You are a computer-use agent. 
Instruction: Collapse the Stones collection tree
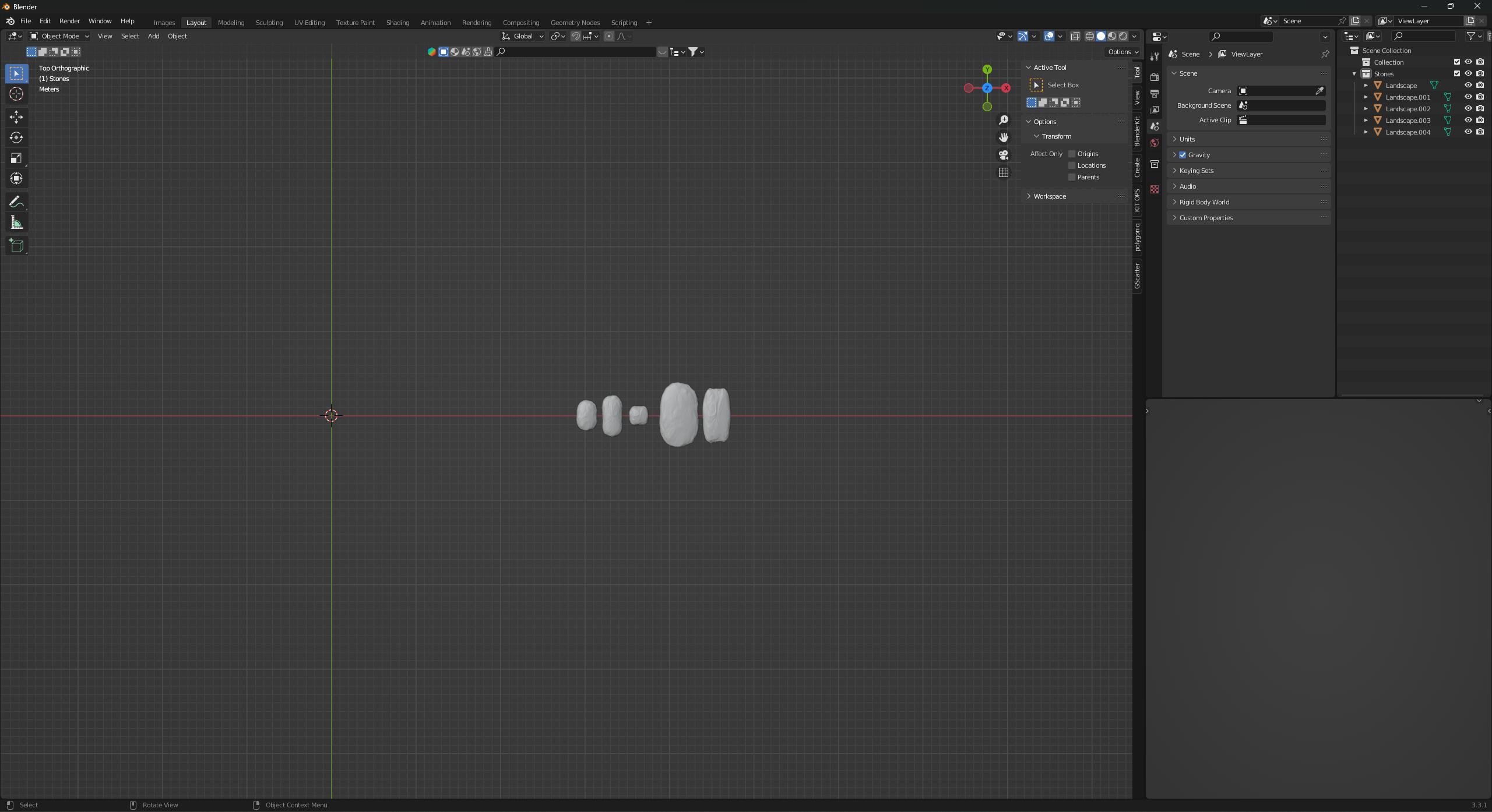pos(1354,74)
